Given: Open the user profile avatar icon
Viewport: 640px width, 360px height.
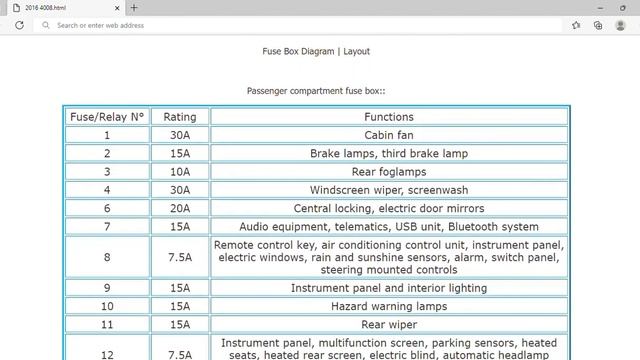Looking at the screenshot, I should (620, 25).
